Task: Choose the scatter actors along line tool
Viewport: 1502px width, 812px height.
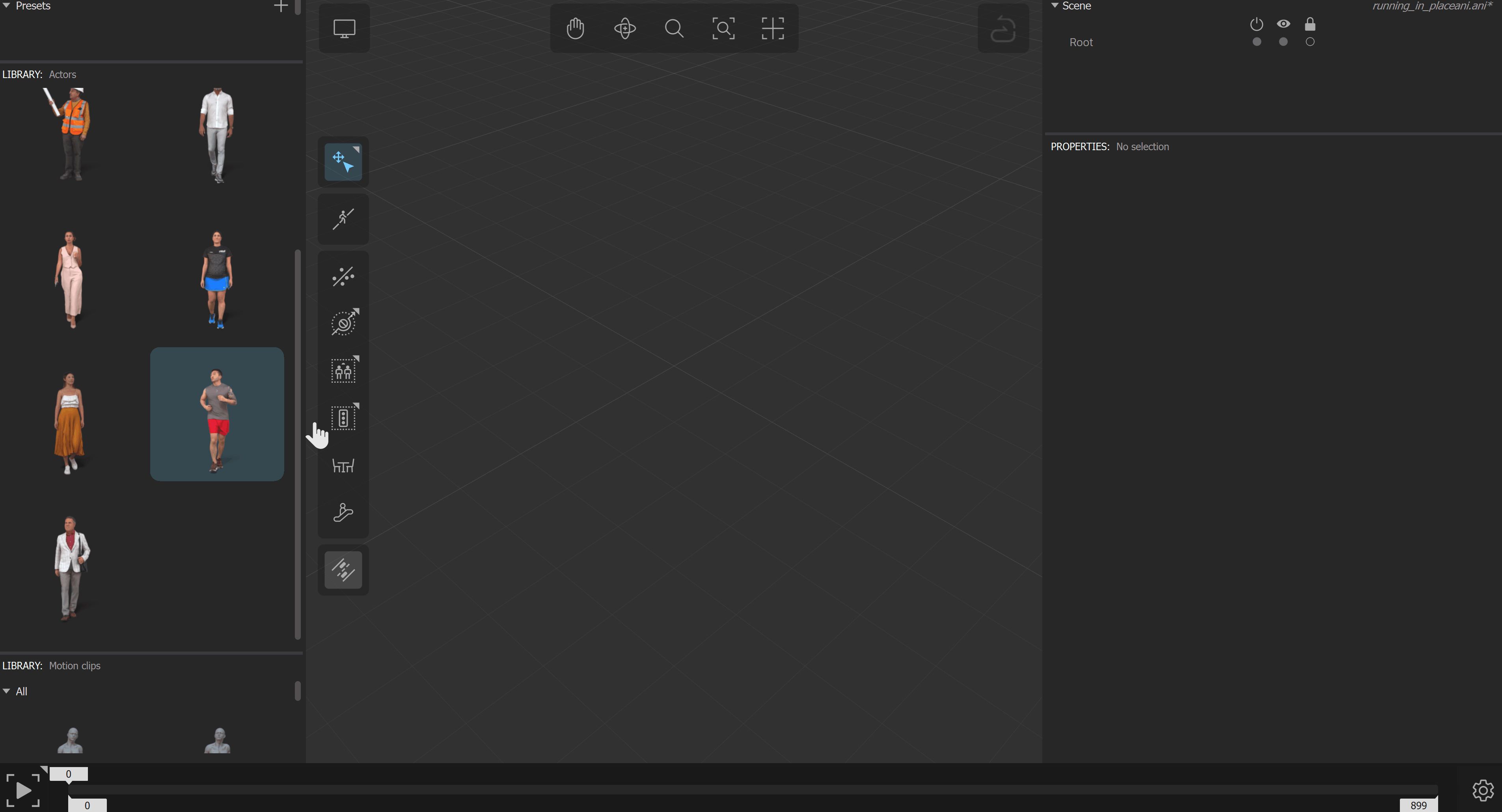Action: click(343, 276)
